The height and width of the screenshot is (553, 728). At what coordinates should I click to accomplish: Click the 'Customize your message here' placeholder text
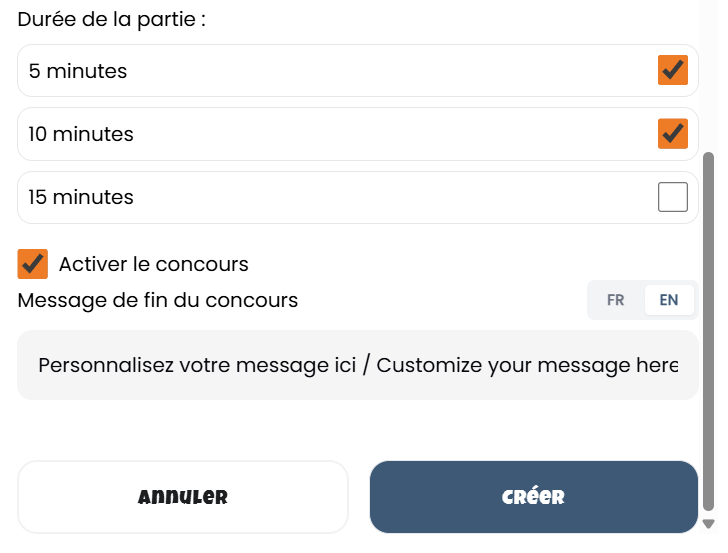pyautogui.click(x=528, y=365)
